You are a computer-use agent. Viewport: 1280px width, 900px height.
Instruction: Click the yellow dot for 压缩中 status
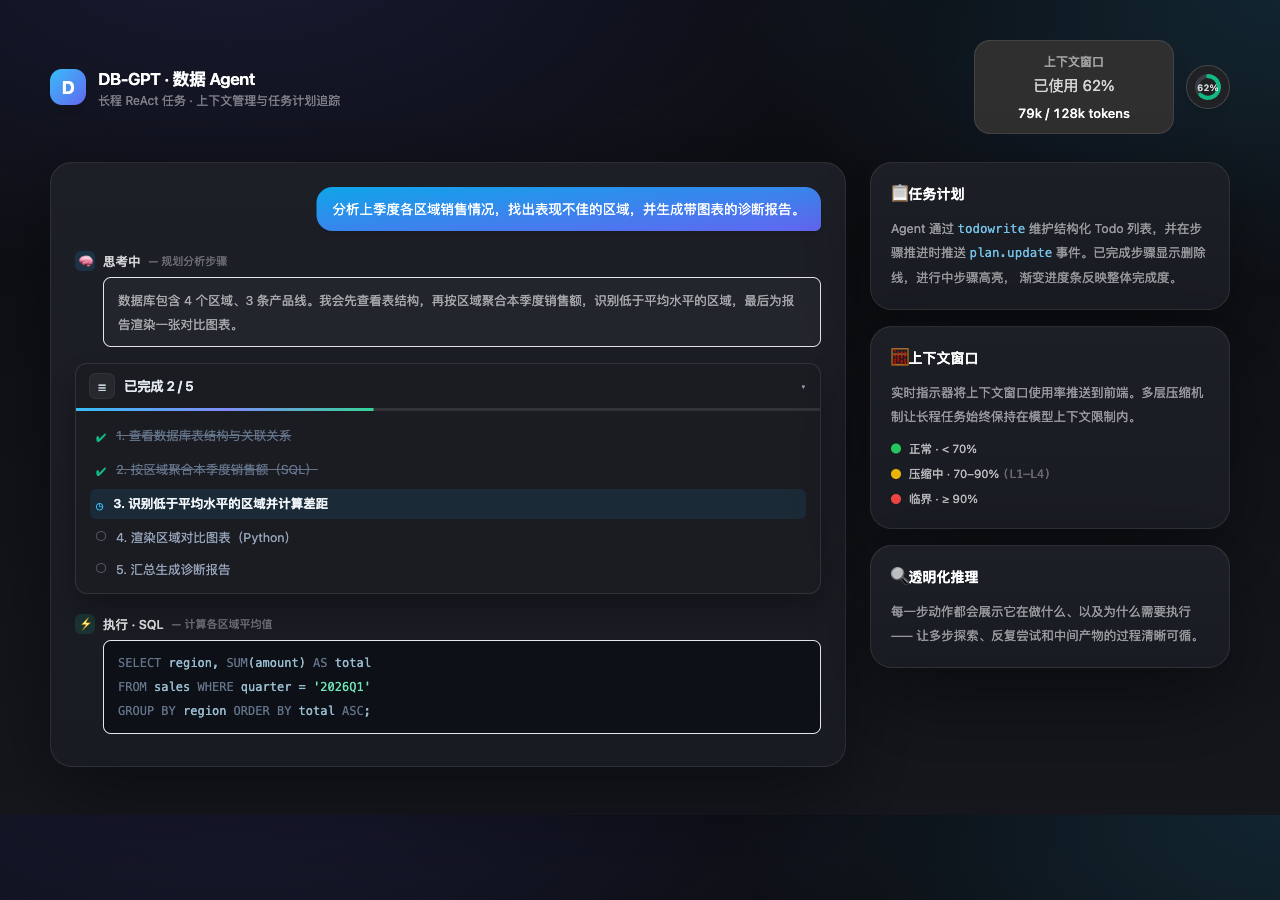pos(896,474)
